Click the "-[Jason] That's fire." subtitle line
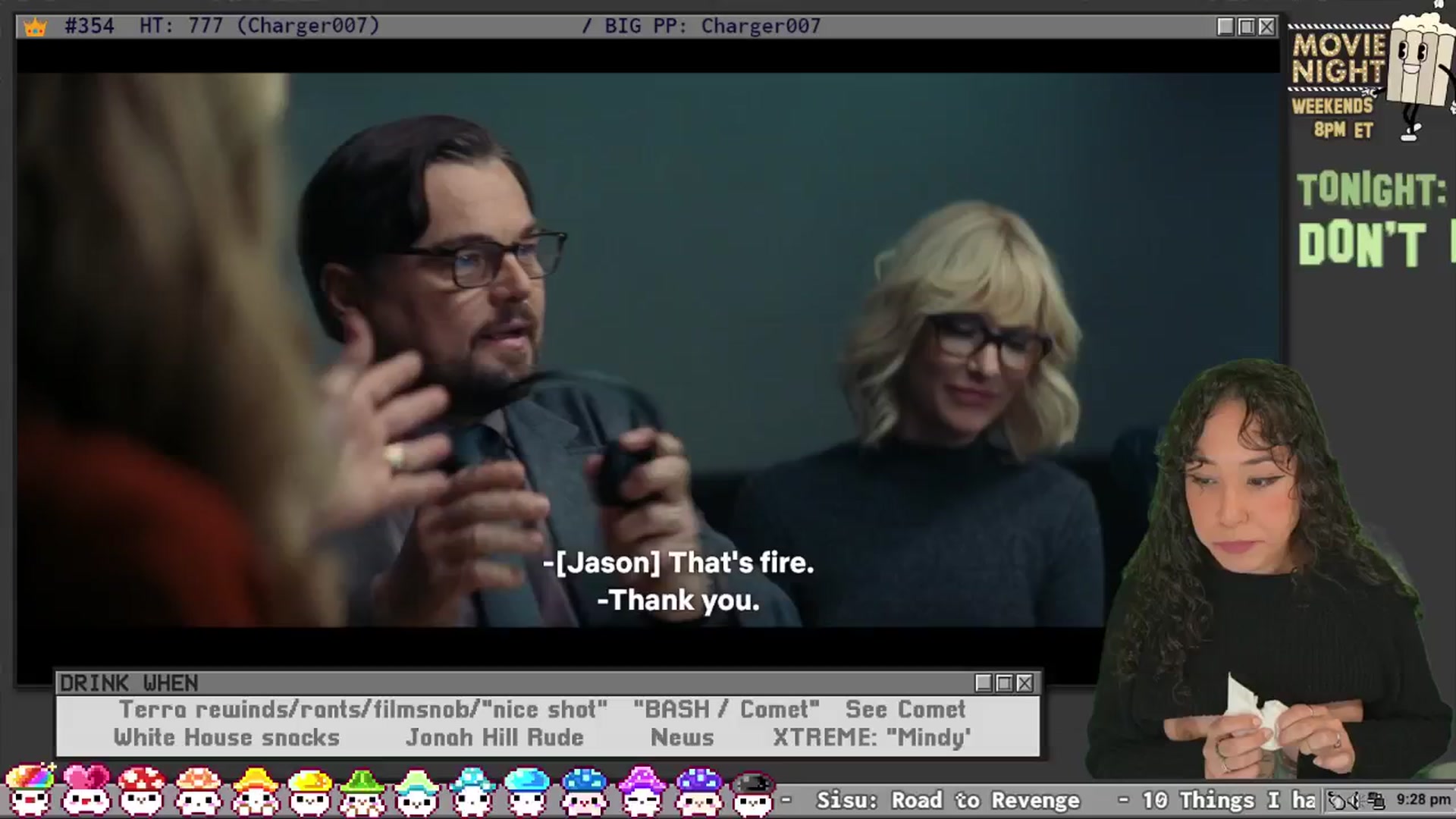The width and height of the screenshot is (1456, 819). (x=679, y=563)
